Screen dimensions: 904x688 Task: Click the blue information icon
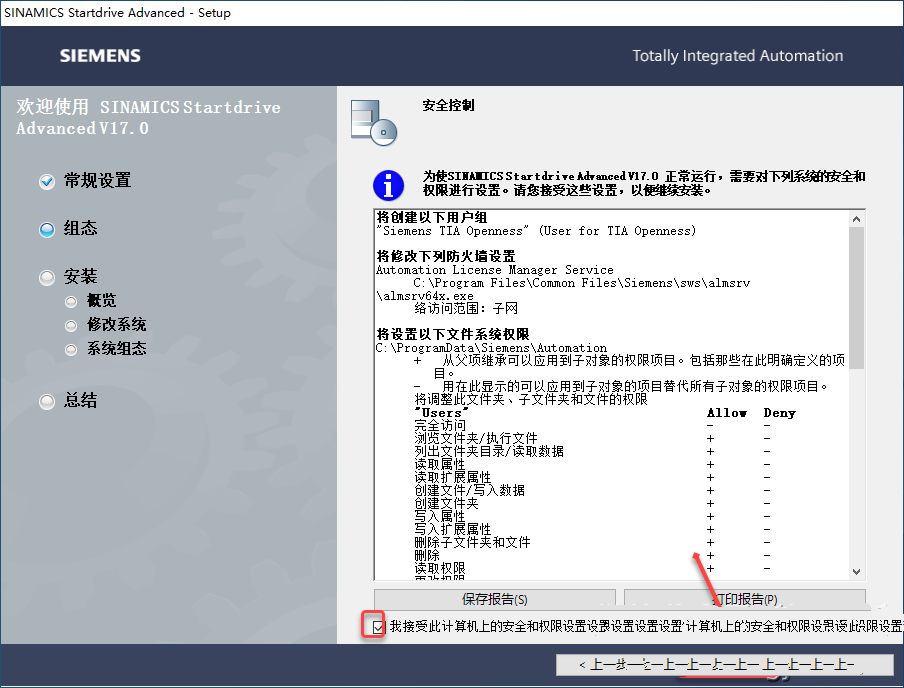[x=389, y=186]
